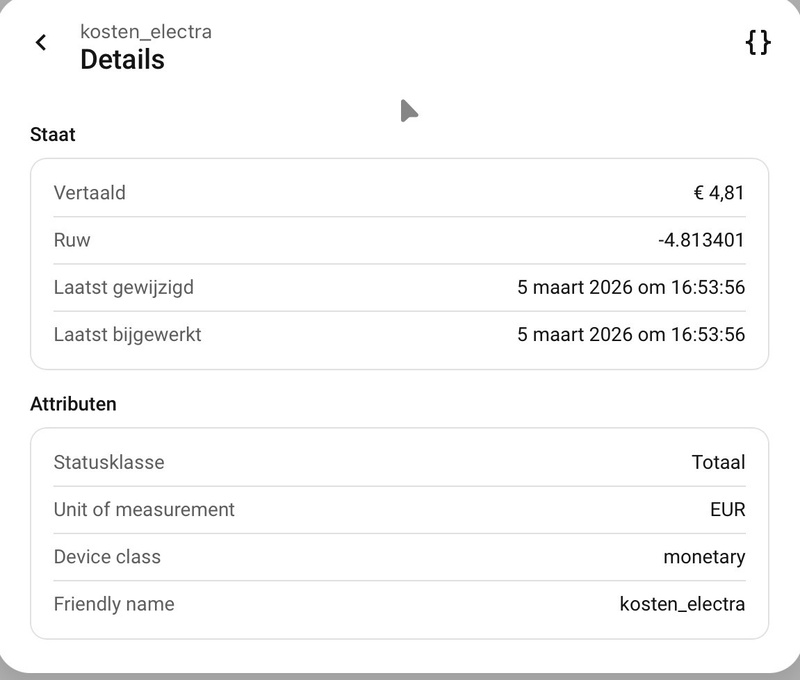Click the Details heading

(x=122, y=60)
